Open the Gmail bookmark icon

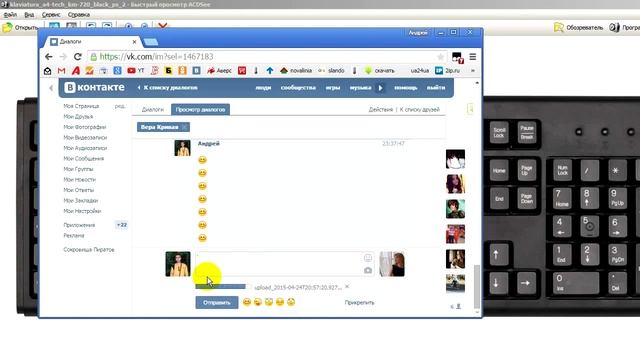pyautogui.click(x=62, y=71)
